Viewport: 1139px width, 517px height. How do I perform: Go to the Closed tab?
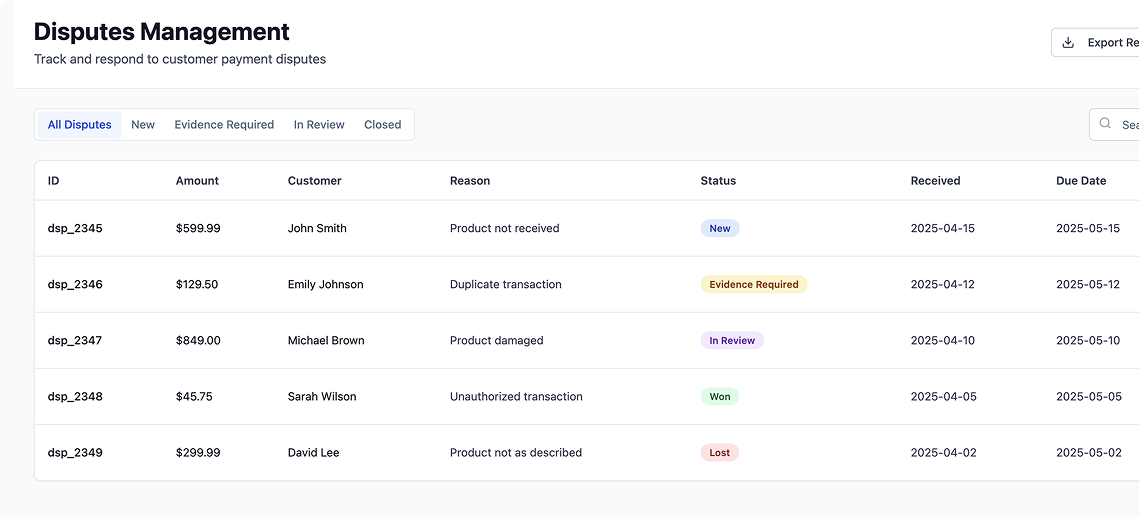point(382,125)
